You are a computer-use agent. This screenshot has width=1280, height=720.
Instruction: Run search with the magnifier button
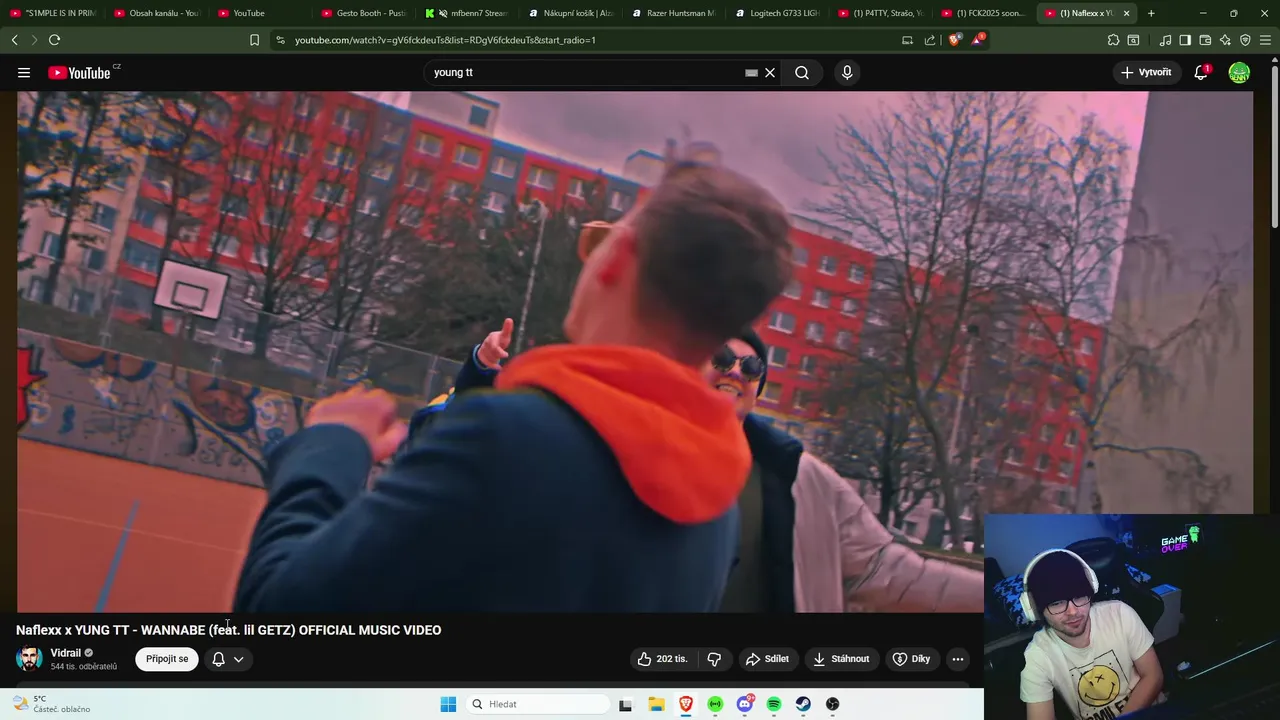(x=802, y=72)
